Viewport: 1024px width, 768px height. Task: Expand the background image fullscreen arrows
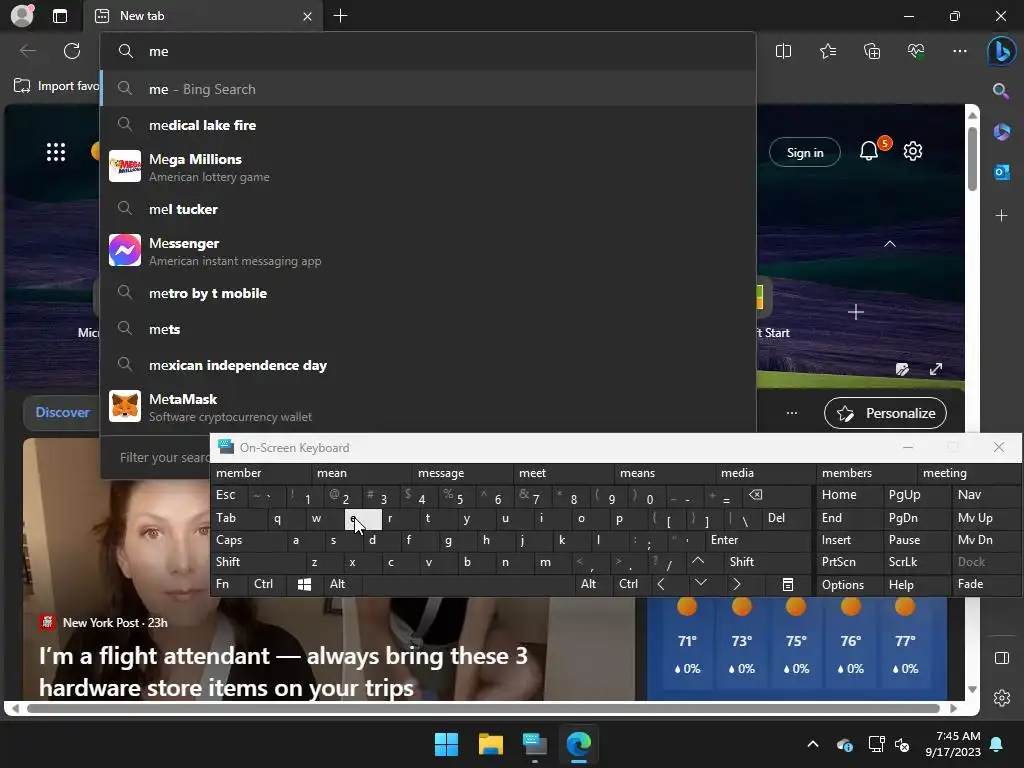pyautogui.click(x=936, y=369)
